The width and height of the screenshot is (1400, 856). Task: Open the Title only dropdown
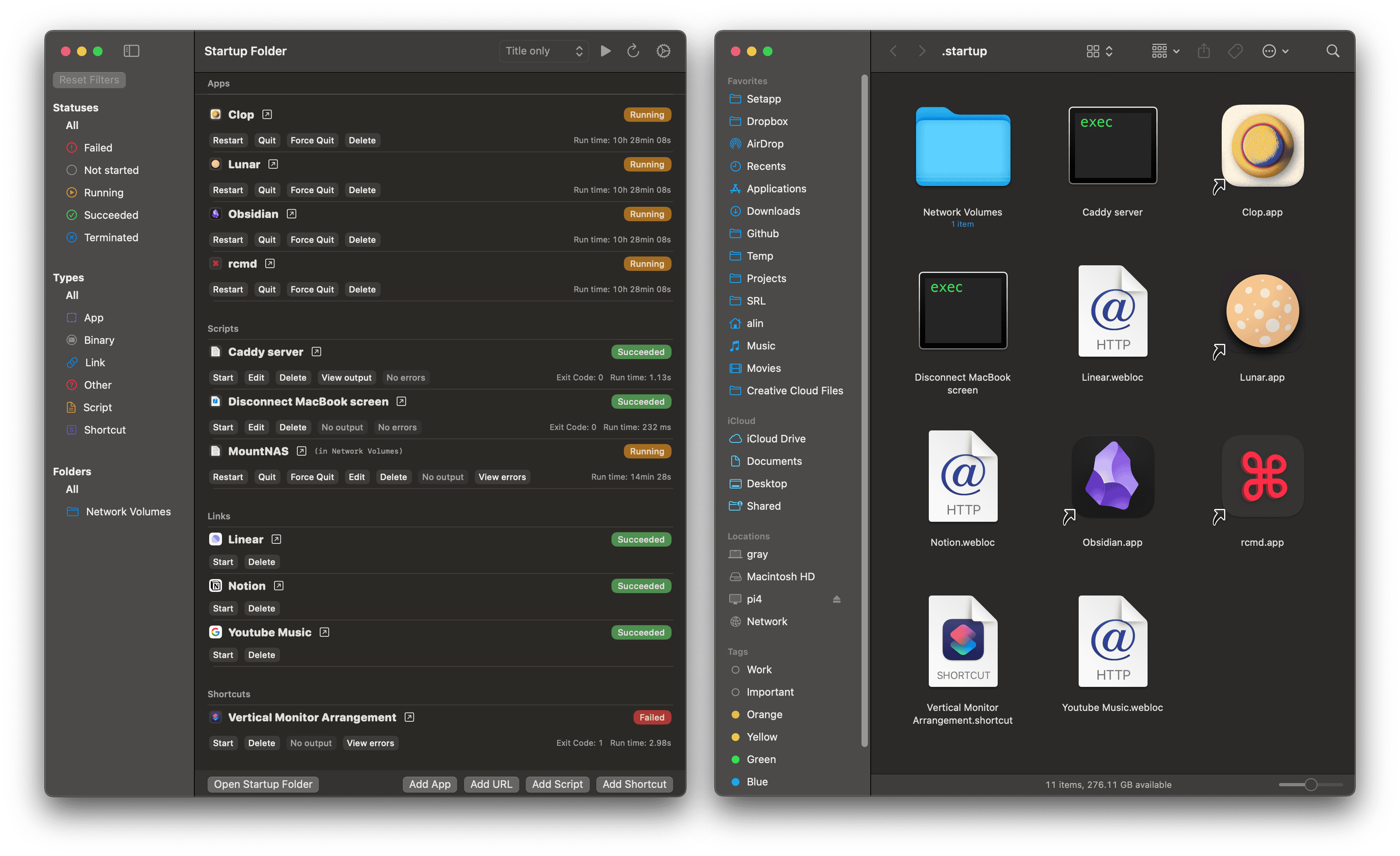(x=544, y=51)
